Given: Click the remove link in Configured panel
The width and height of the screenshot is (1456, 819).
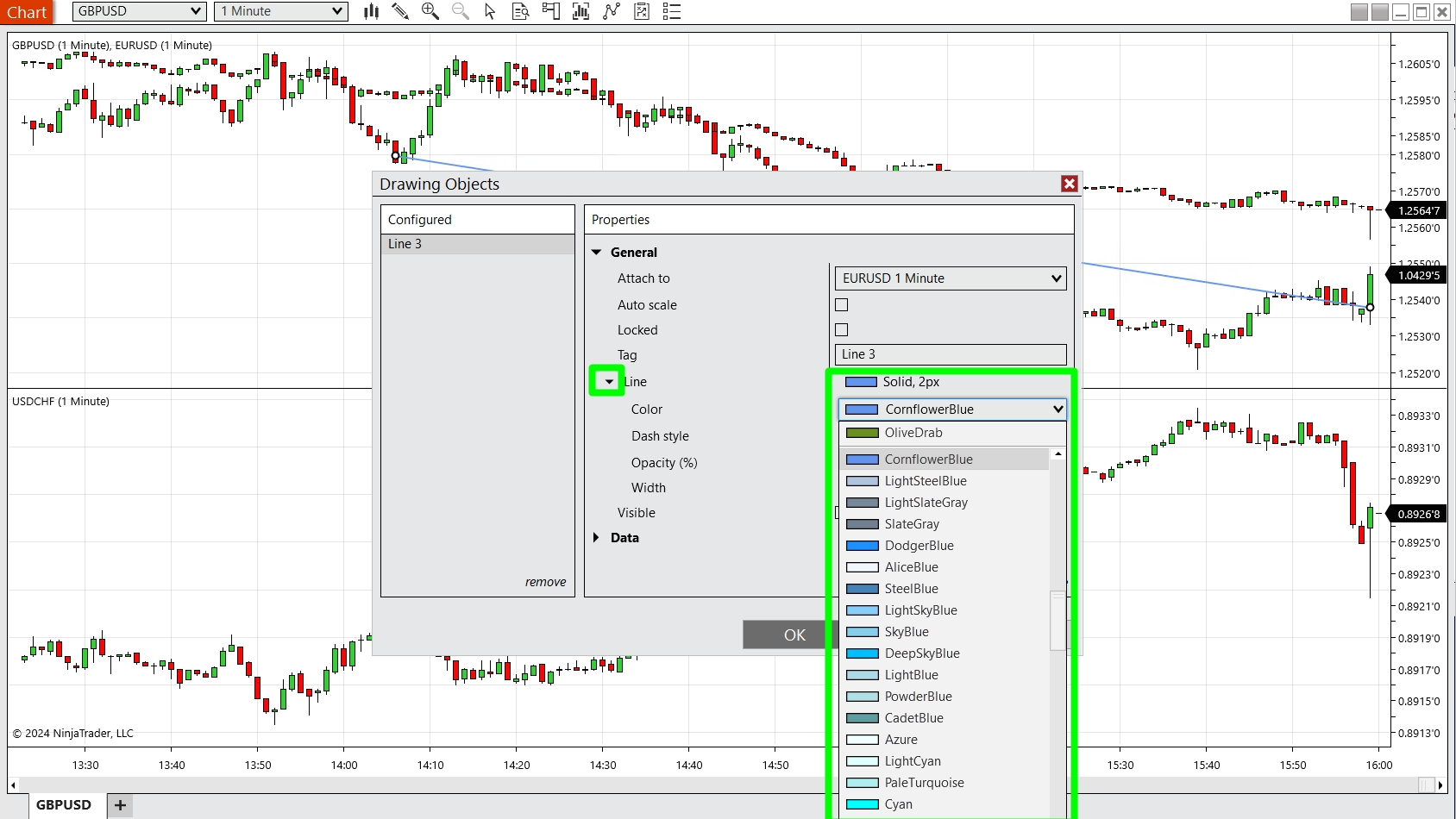Looking at the screenshot, I should coord(545,583).
